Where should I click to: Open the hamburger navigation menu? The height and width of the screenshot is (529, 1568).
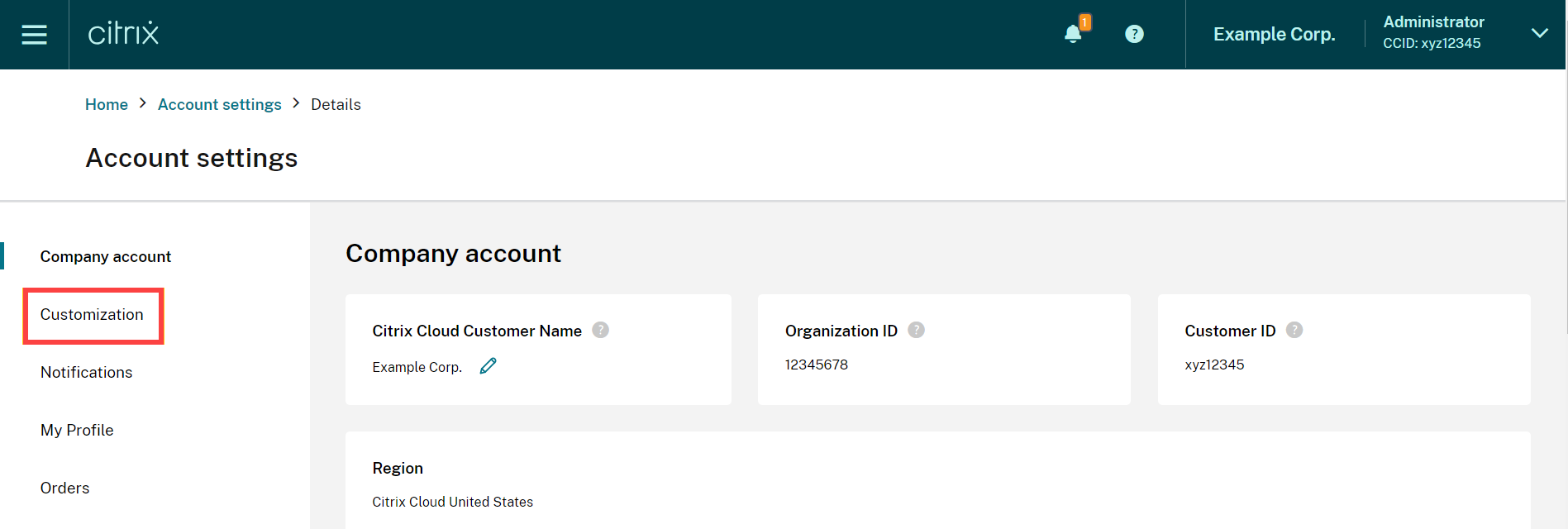point(34,34)
